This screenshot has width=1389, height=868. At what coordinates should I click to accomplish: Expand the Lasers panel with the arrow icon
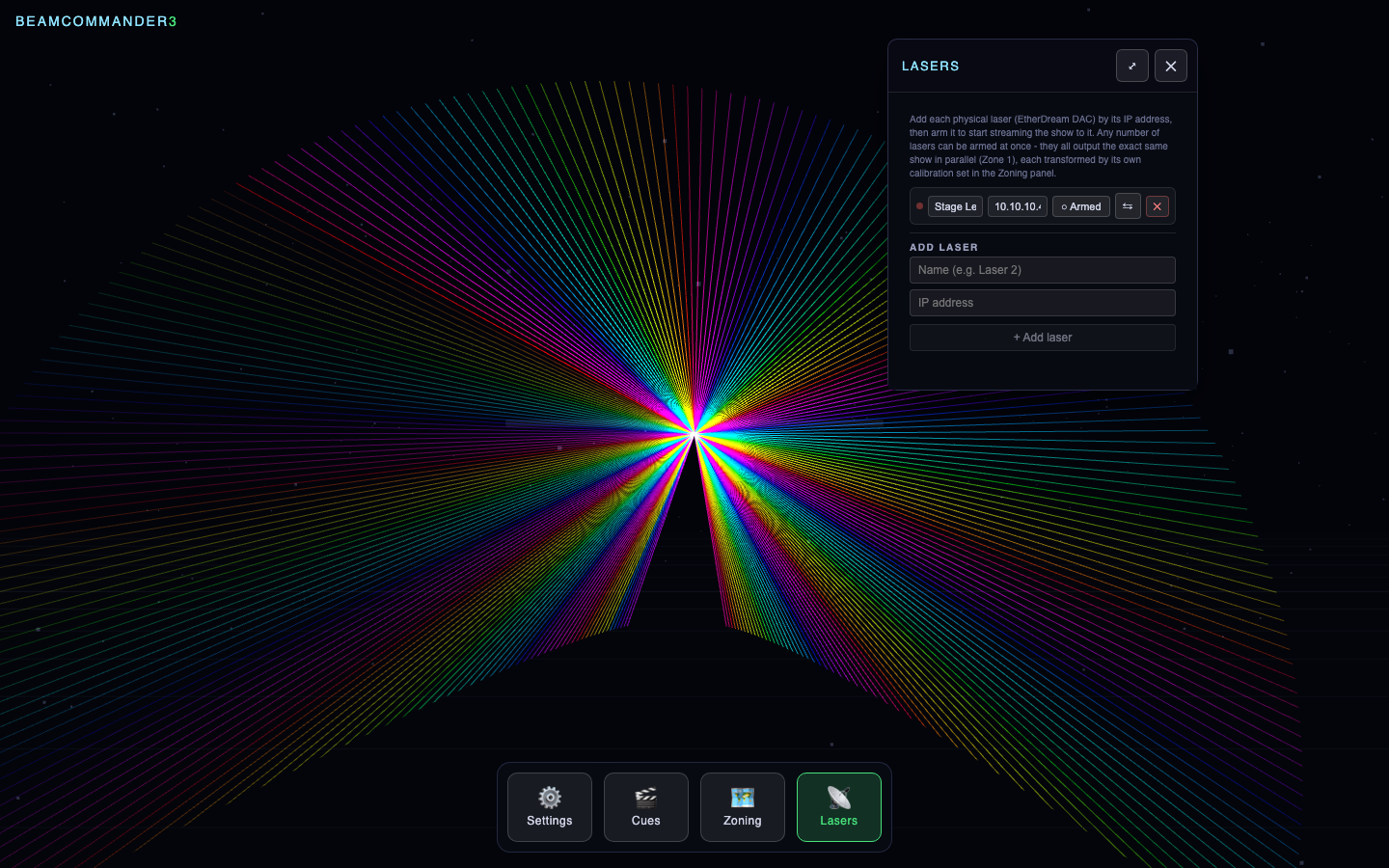coord(1131,66)
